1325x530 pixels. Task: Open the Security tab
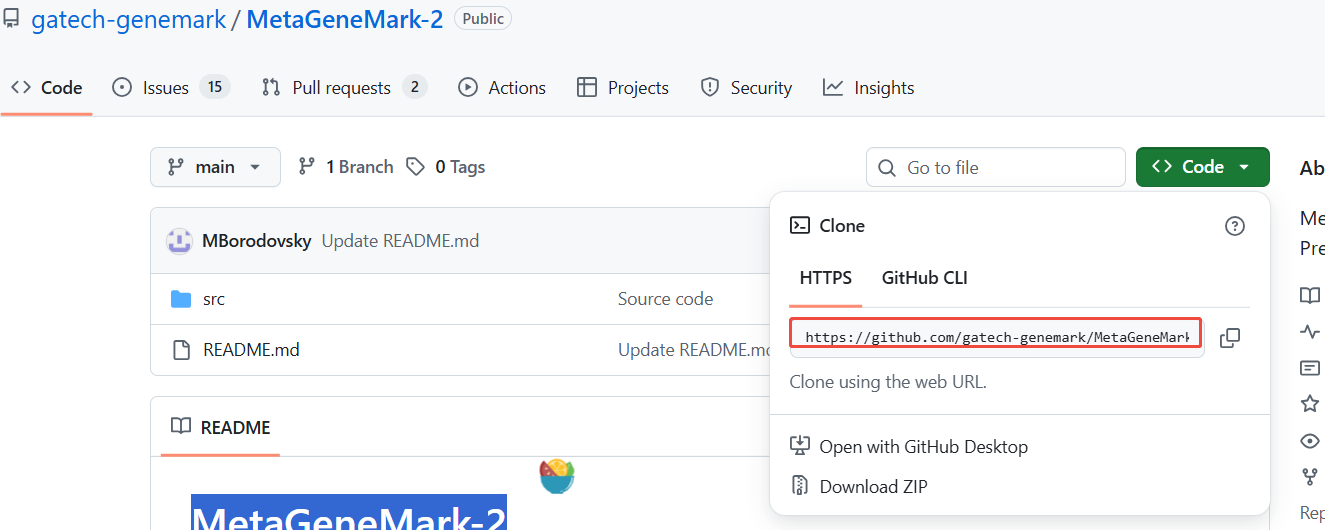746,88
